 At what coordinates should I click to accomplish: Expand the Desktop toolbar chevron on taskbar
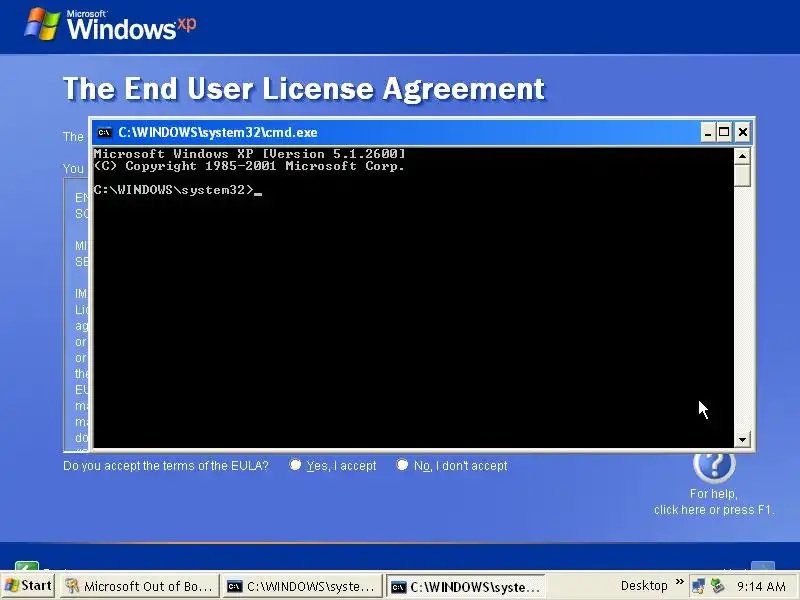click(680, 582)
